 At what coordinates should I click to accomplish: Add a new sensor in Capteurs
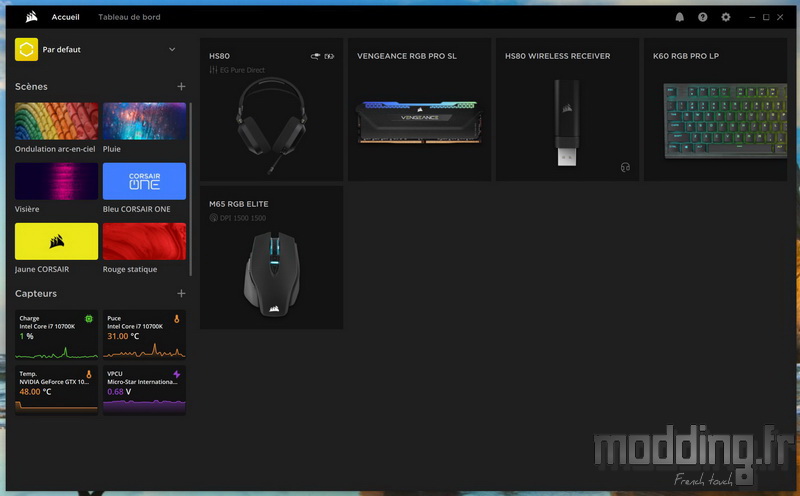tap(181, 293)
